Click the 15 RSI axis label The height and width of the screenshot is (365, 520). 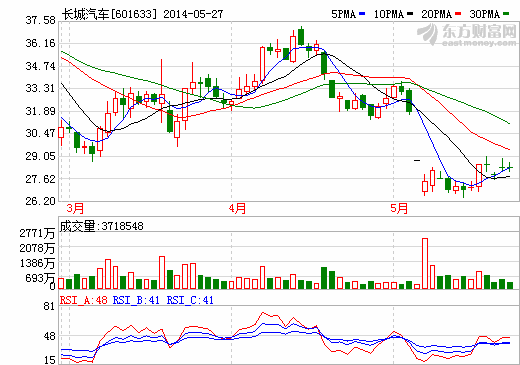tap(49, 360)
